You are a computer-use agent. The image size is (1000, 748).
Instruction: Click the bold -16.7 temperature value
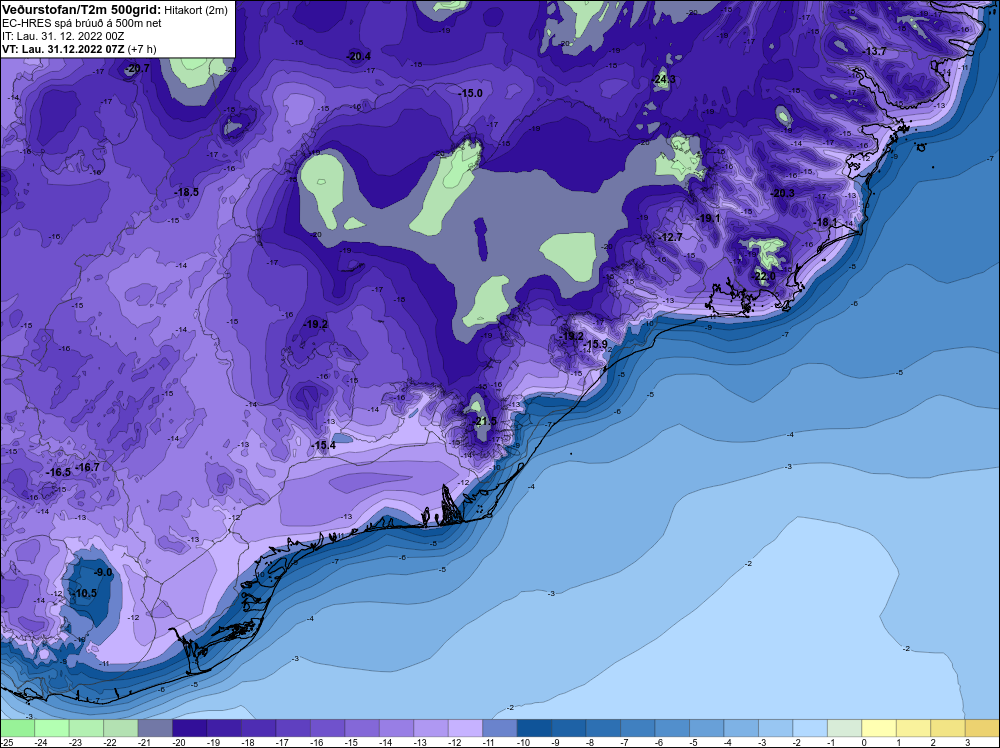coord(87,467)
